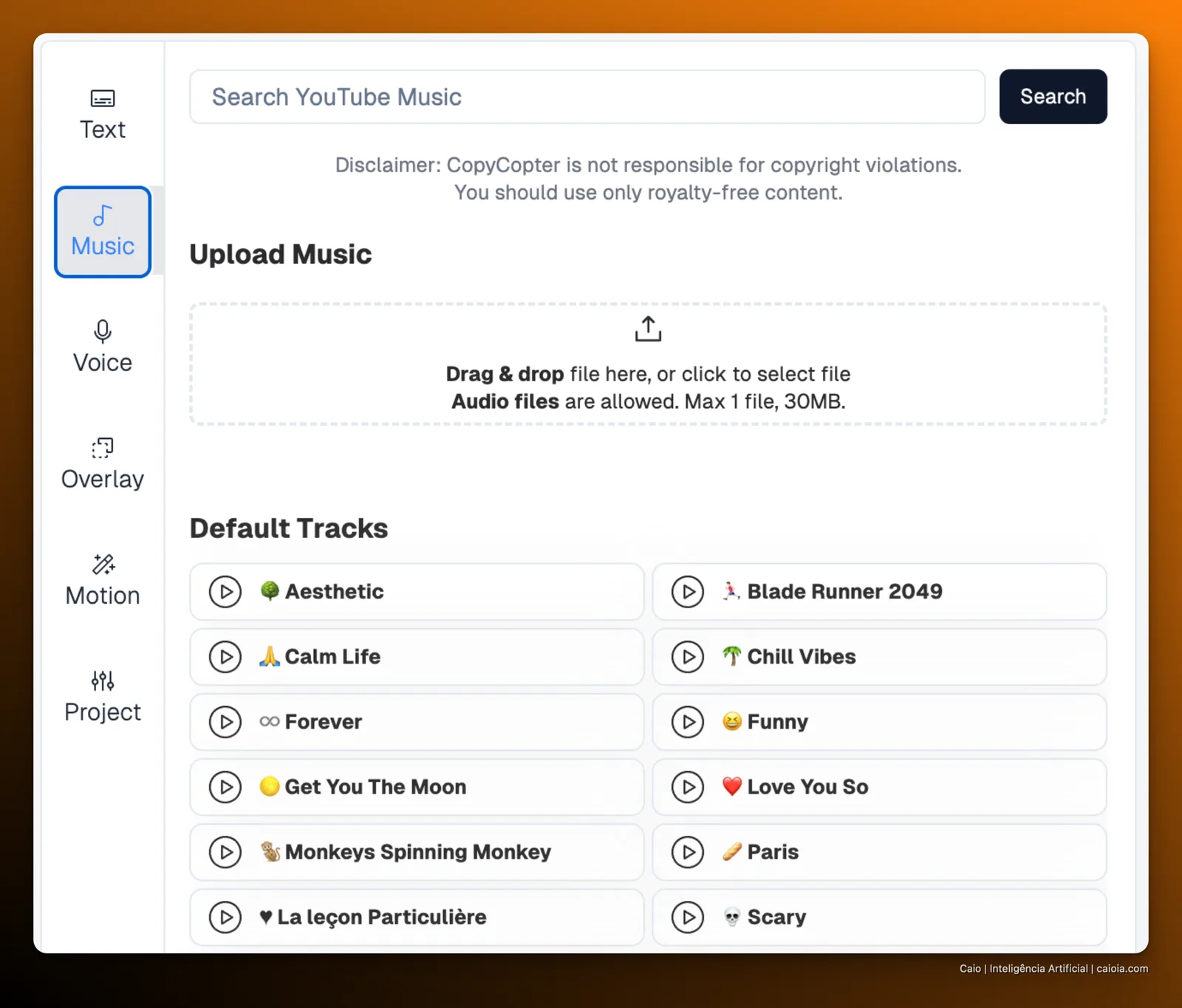
Task: Choose the Monkeys Spinning Monkey track
Action: point(417,852)
